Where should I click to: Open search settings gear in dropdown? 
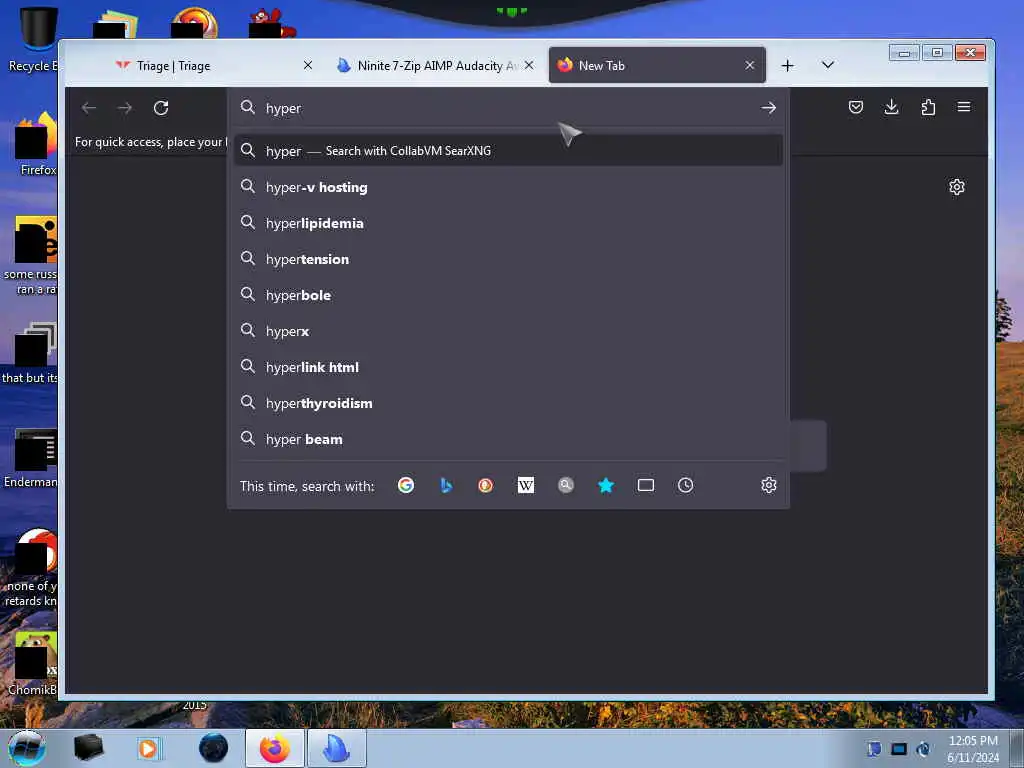769,485
